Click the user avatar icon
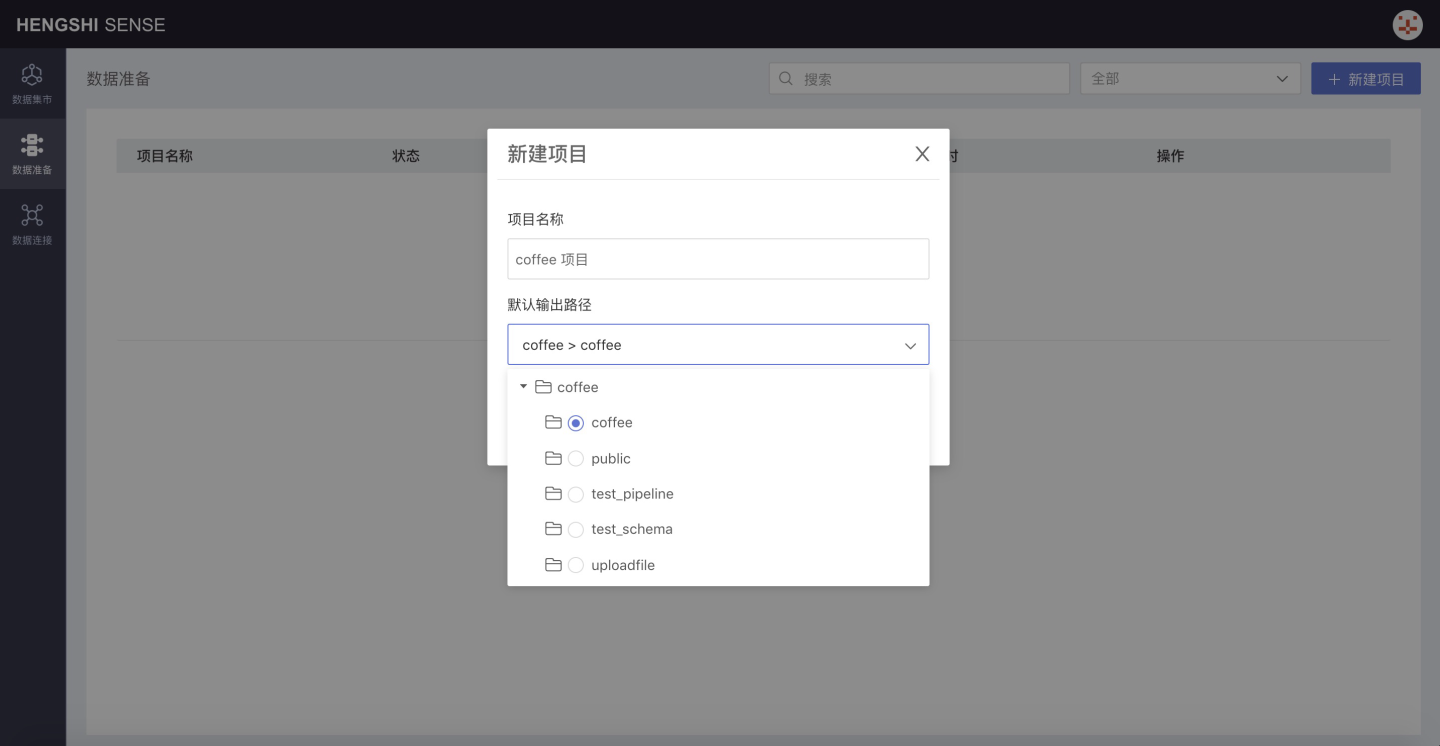The height and width of the screenshot is (746, 1440). 1407,25
